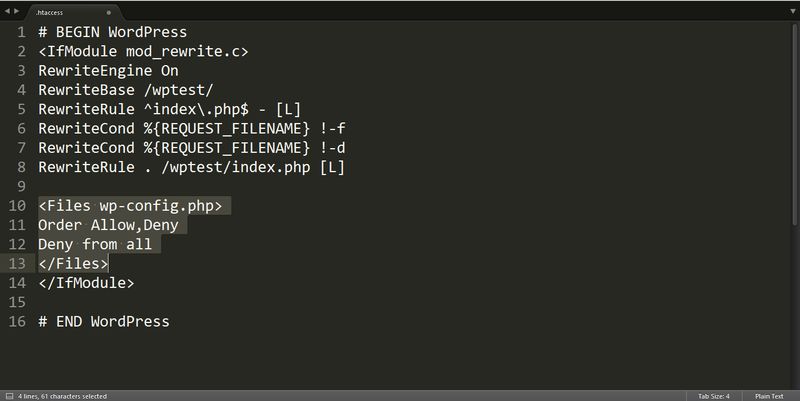Click line number 16 in gutter

[x=17, y=321]
